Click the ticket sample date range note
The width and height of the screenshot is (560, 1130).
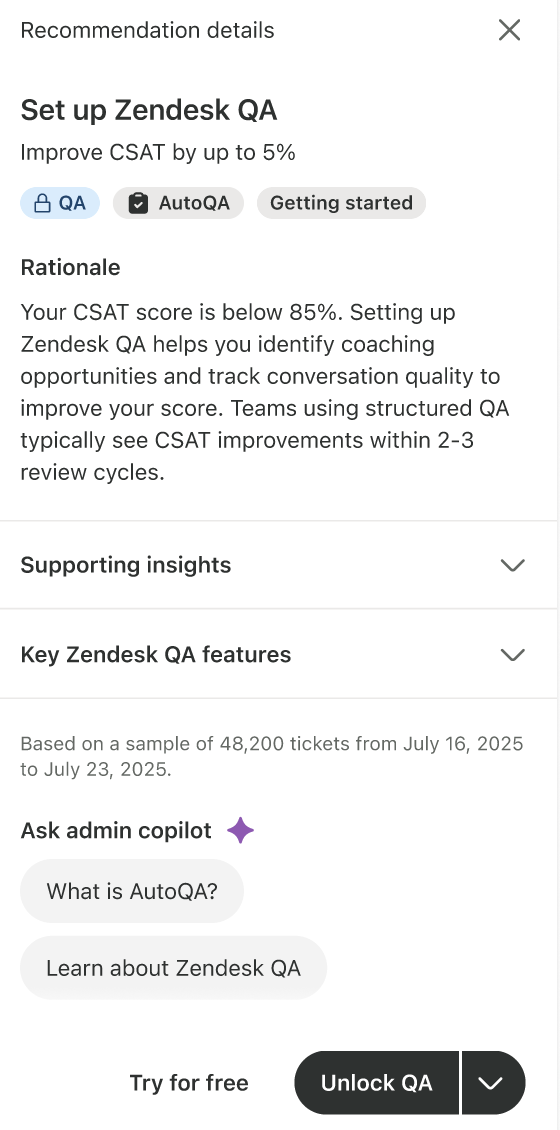point(272,756)
